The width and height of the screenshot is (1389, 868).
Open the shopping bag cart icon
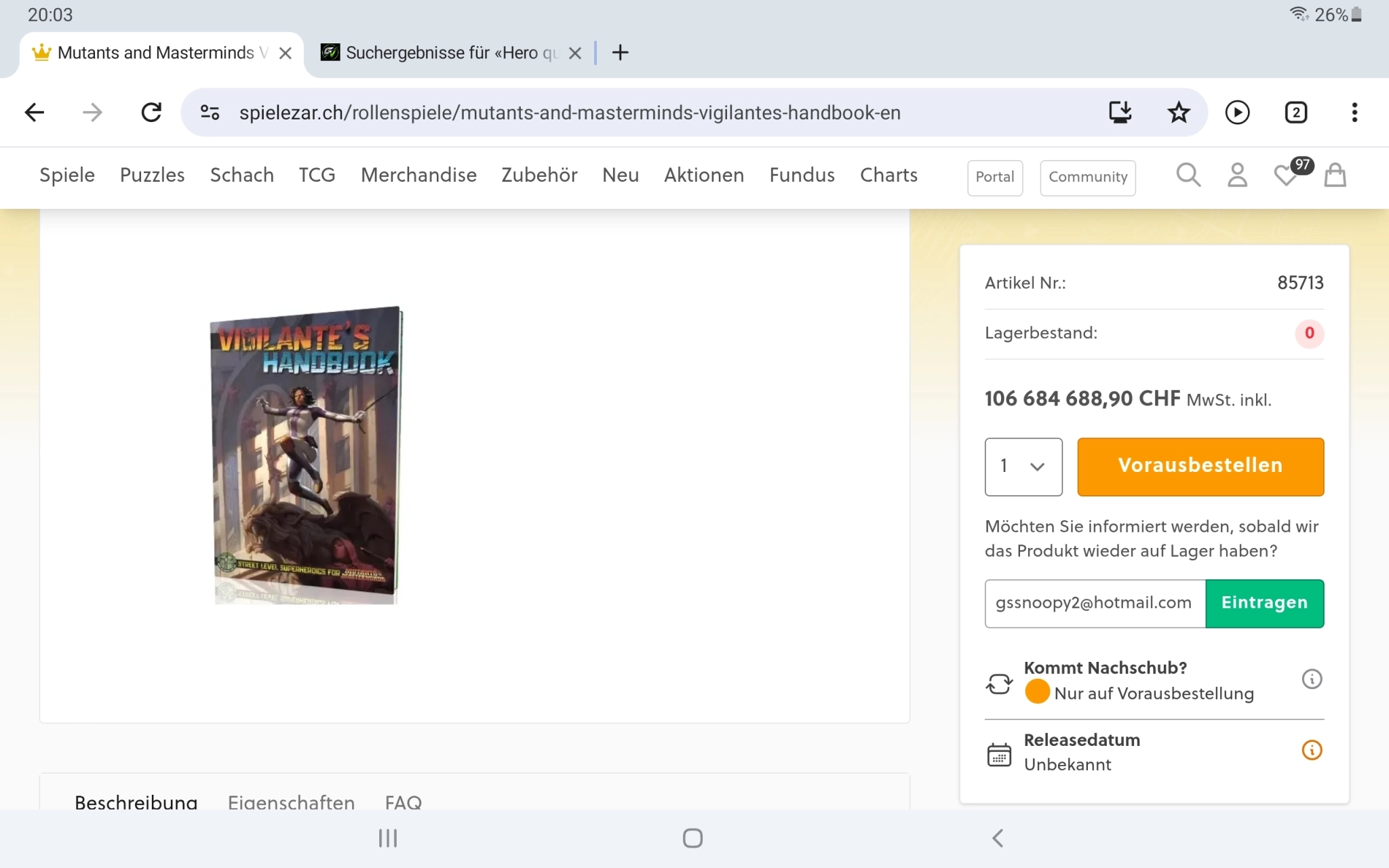click(1335, 176)
